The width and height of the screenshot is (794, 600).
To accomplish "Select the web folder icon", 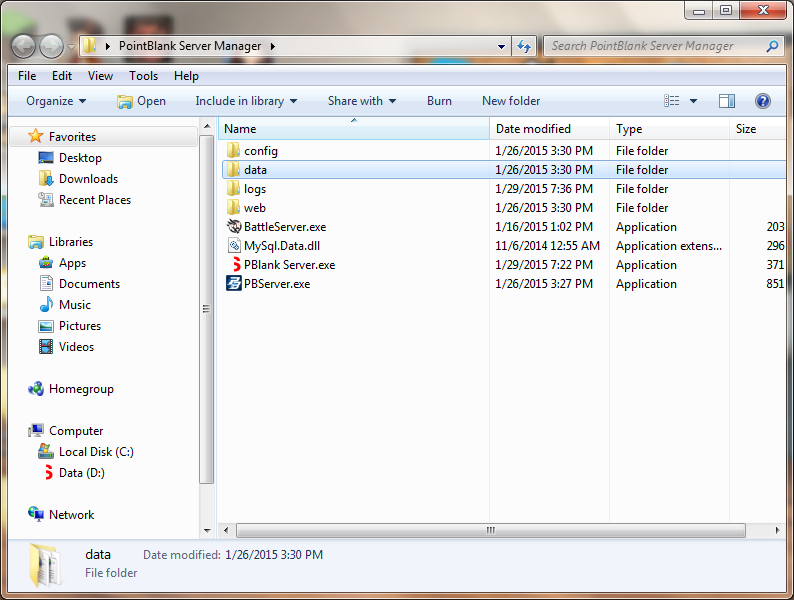I will click(233, 207).
